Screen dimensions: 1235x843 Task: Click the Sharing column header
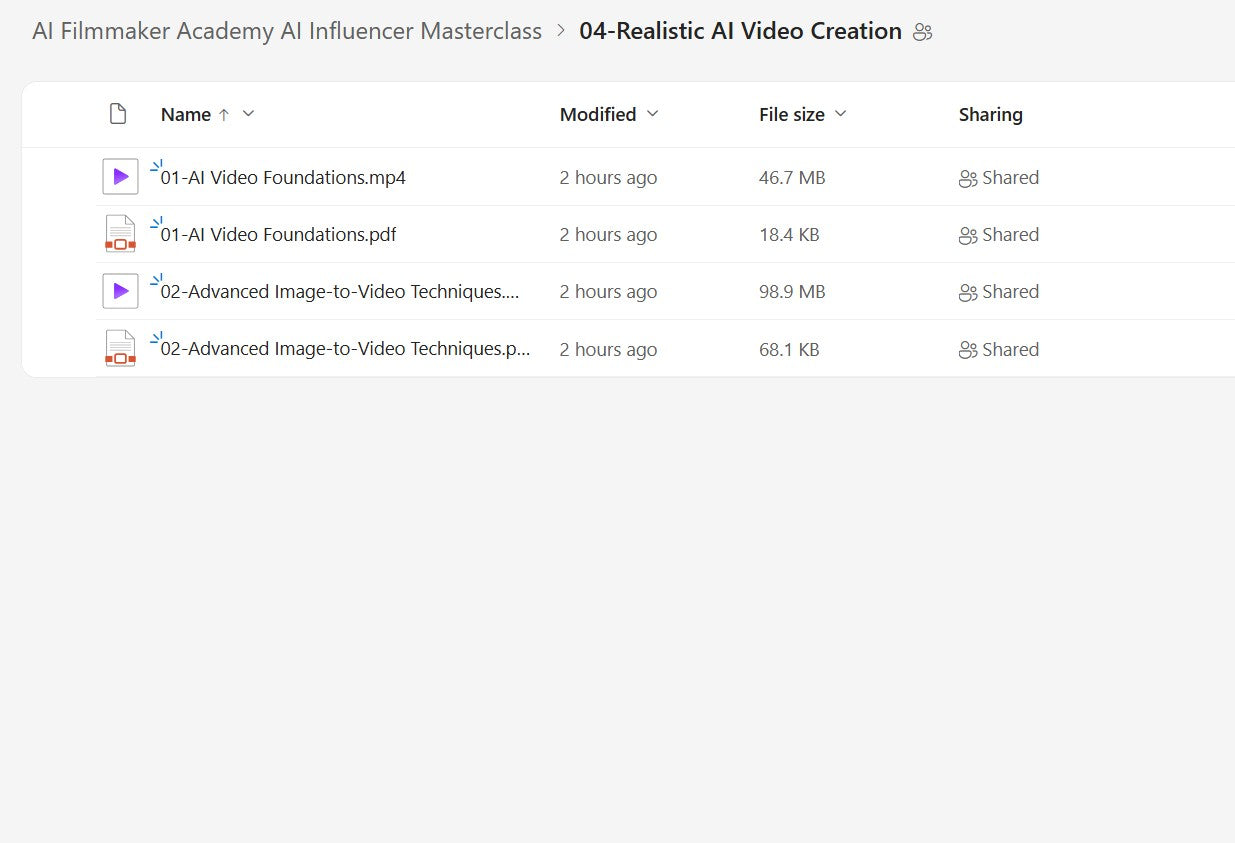(990, 114)
